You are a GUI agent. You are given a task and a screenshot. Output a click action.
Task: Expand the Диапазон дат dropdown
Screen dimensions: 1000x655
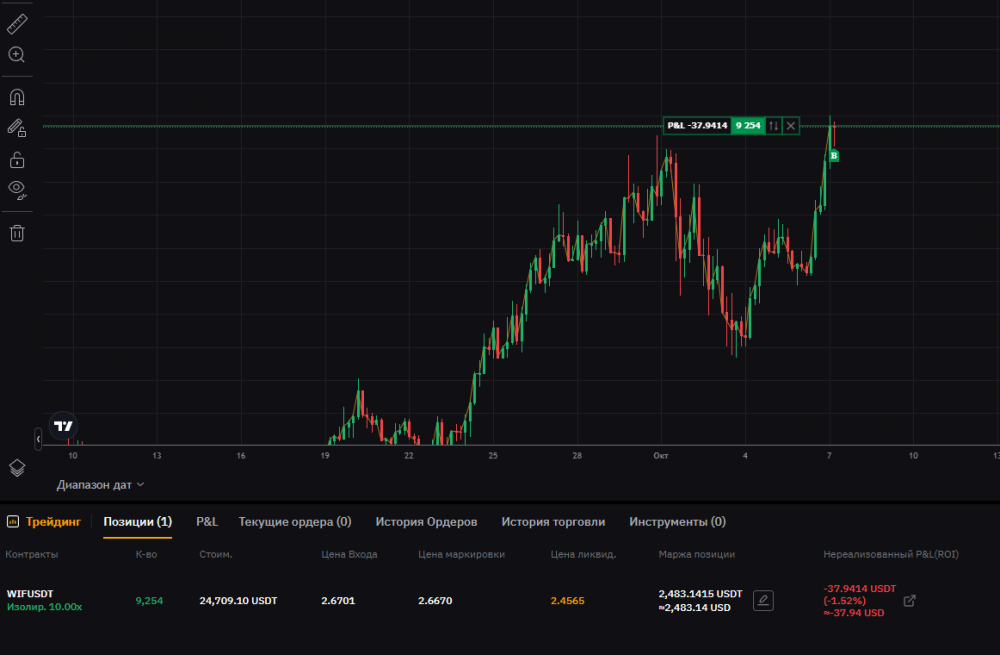coord(100,485)
